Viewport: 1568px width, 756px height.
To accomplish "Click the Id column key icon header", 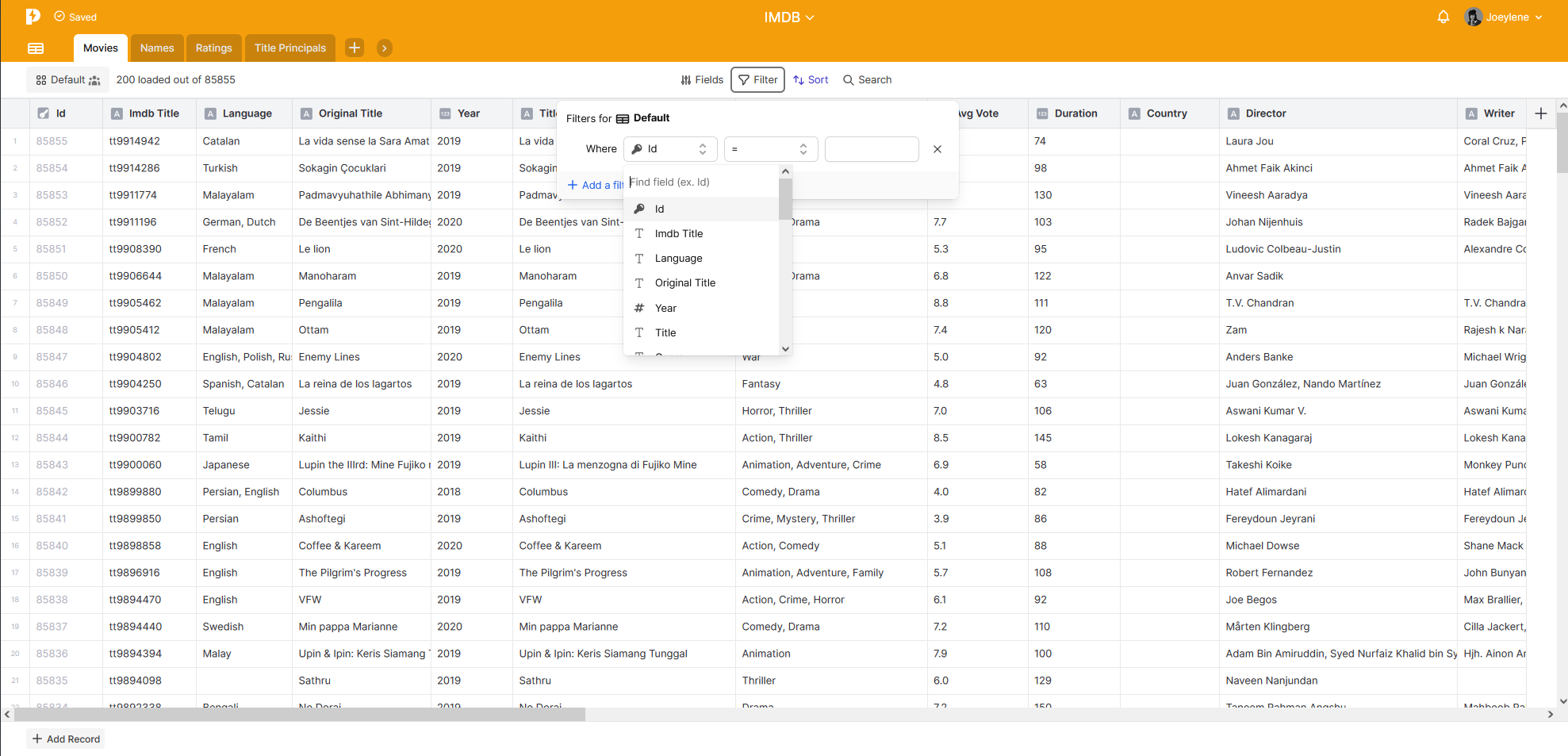I will (x=44, y=113).
